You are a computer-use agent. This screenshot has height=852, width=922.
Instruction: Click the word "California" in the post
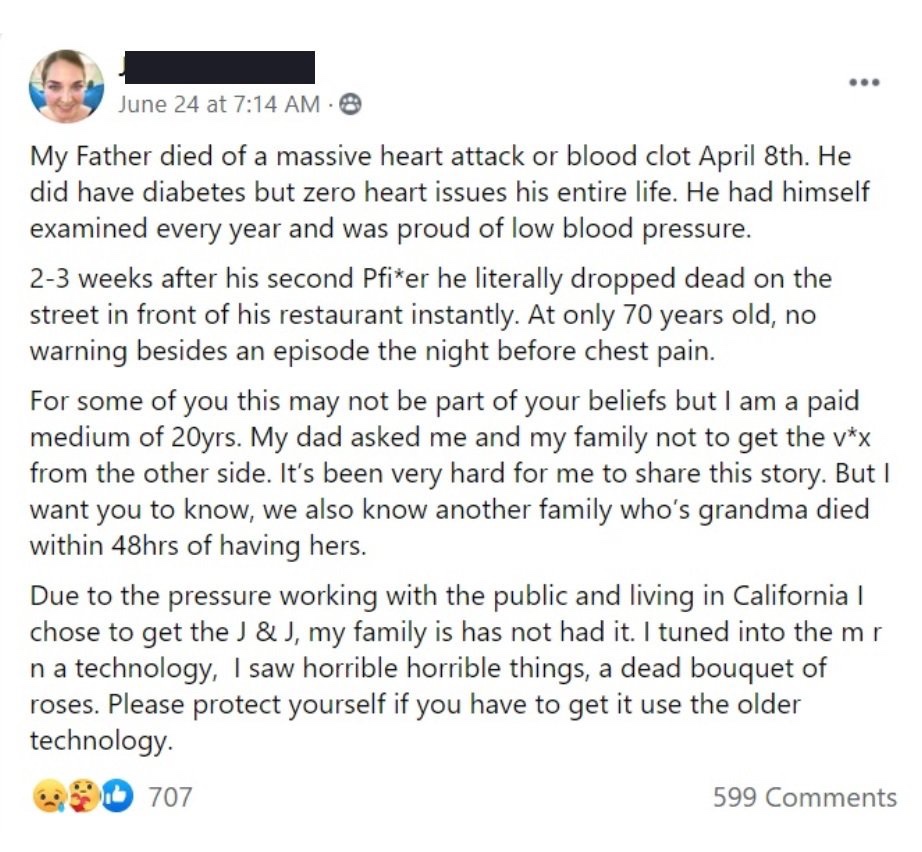point(773,596)
